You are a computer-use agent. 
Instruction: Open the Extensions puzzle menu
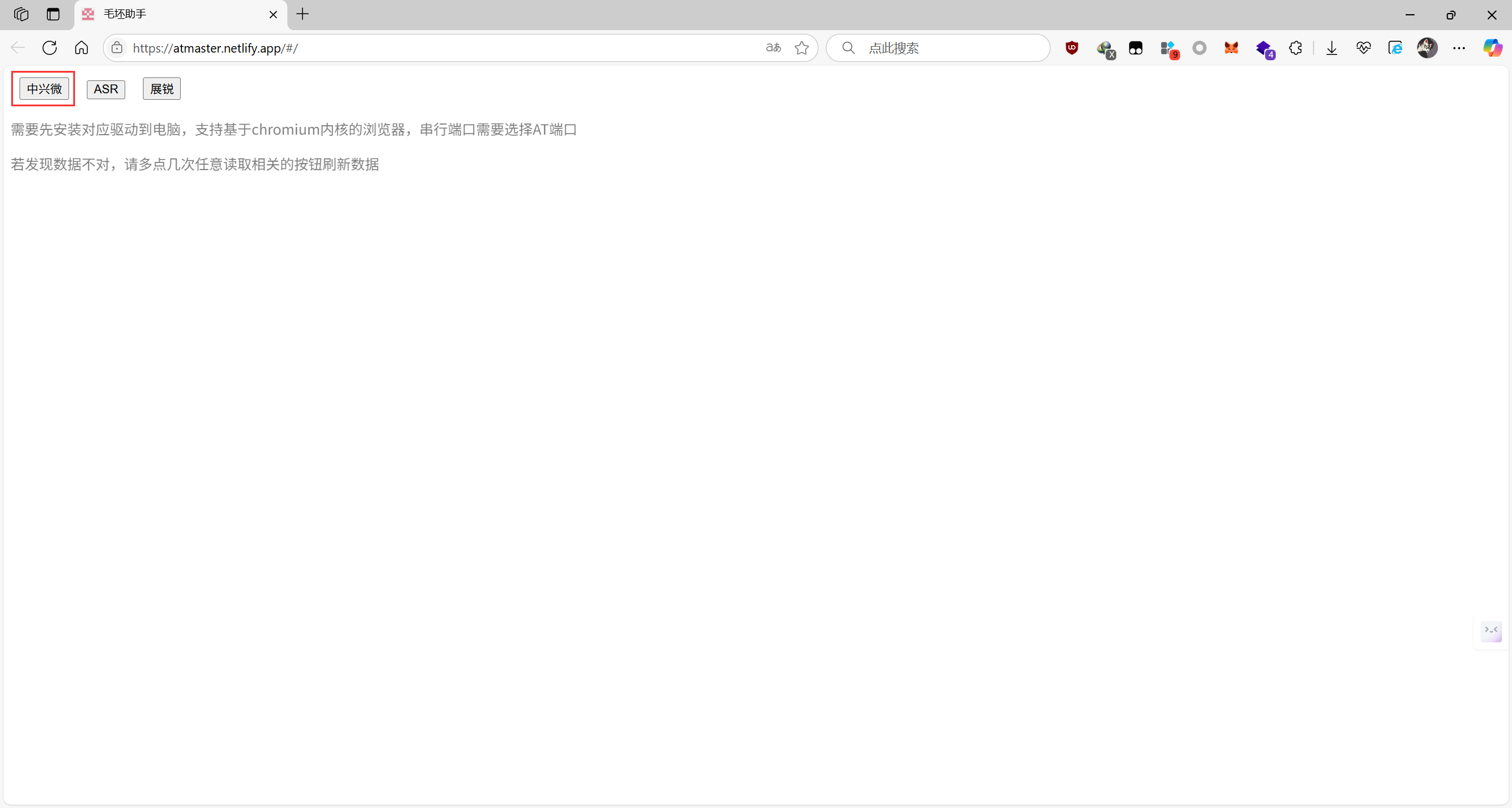[x=1295, y=48]
